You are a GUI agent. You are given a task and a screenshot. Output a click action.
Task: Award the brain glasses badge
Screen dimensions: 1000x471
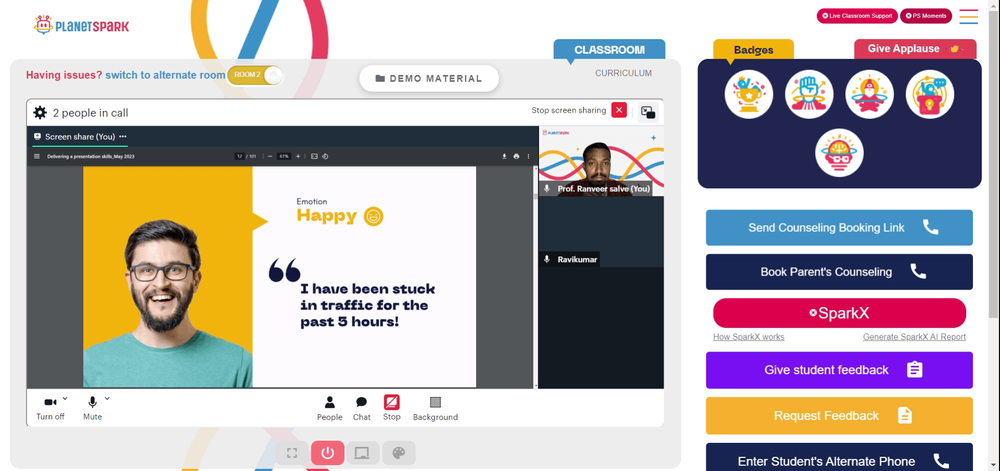(x=839, y=153)
